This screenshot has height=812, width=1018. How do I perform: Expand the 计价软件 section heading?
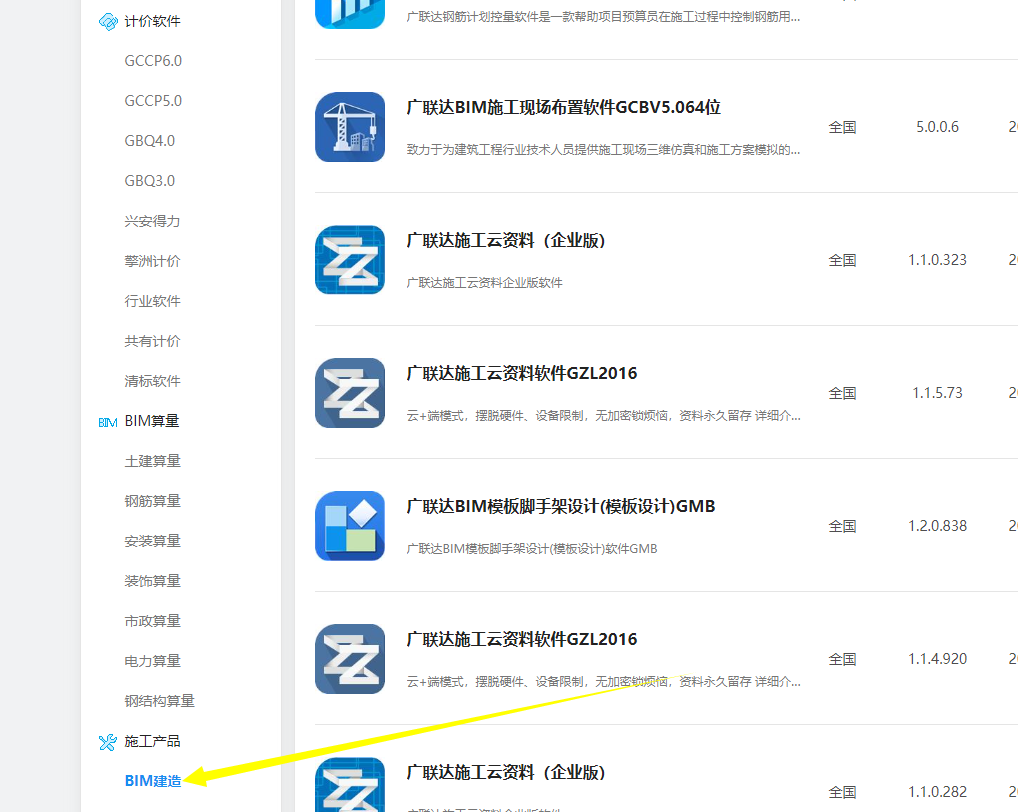pyautogui.click(x=153, y=21)
